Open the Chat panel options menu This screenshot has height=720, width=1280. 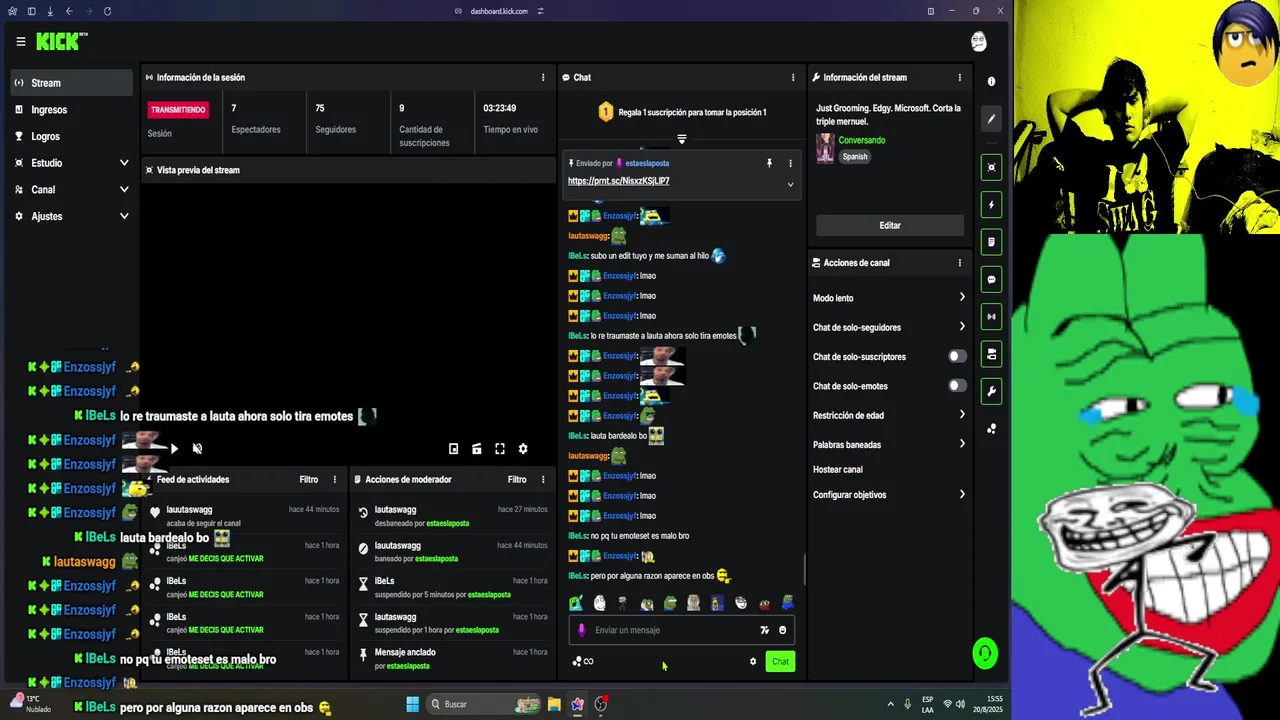tap(793, 77)
